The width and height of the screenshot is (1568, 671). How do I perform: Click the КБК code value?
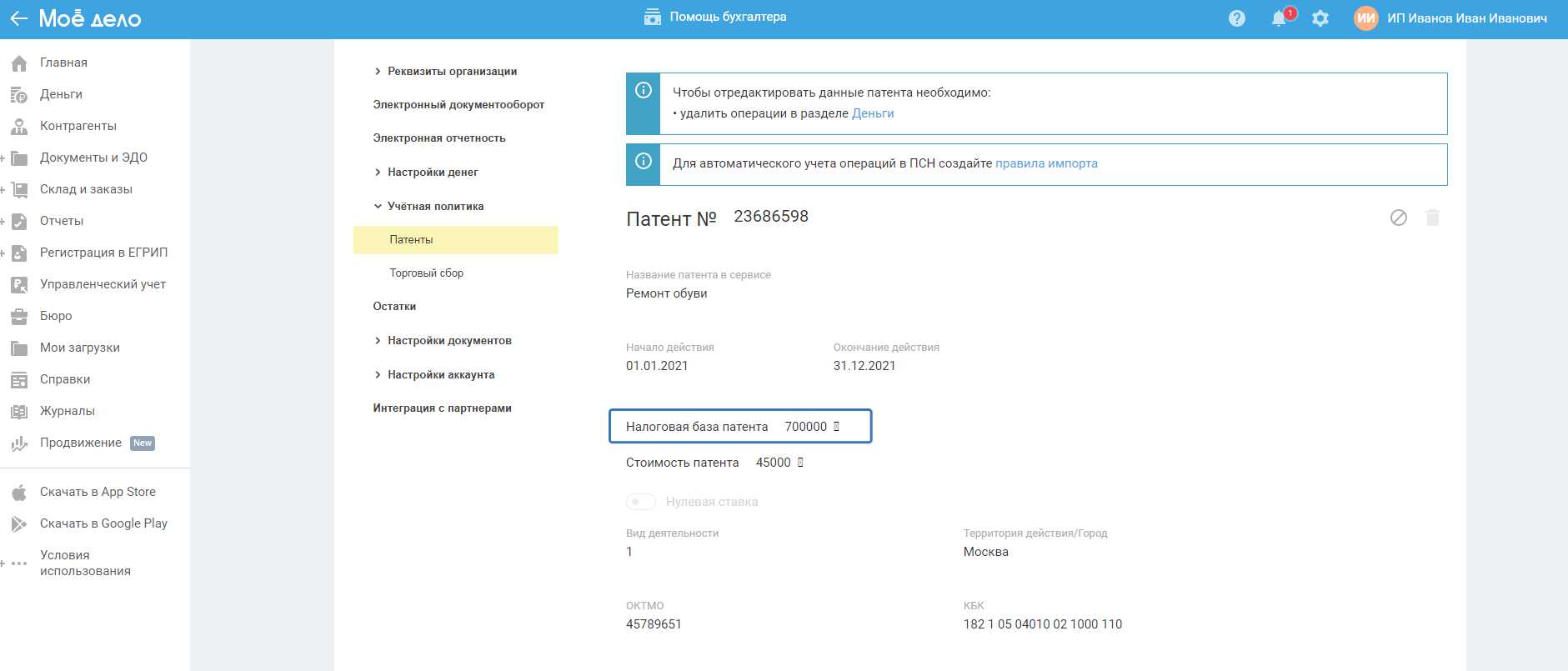1043,624
